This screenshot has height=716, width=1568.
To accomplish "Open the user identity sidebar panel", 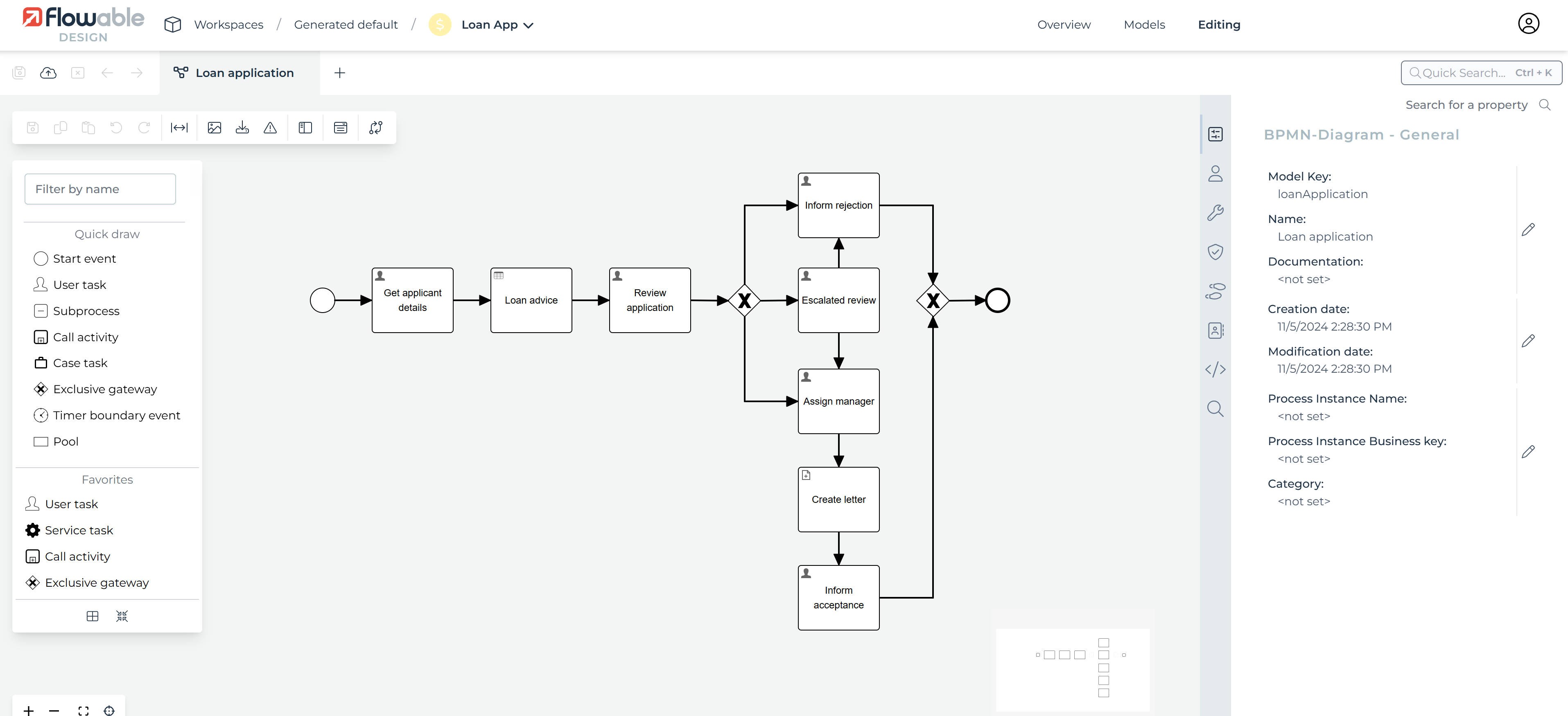I will tap(1216, 174).
